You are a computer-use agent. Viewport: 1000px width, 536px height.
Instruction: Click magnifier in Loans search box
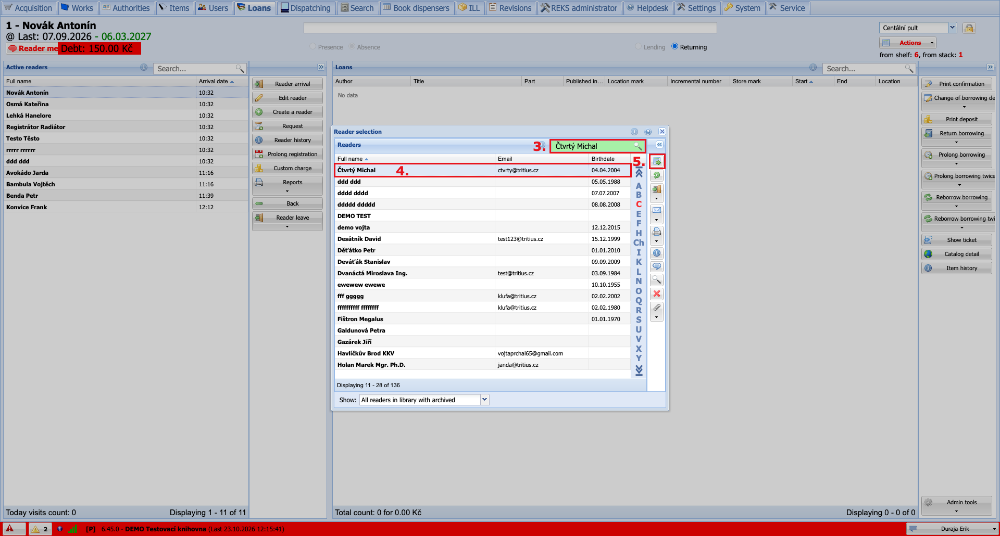tap(909, 68)
